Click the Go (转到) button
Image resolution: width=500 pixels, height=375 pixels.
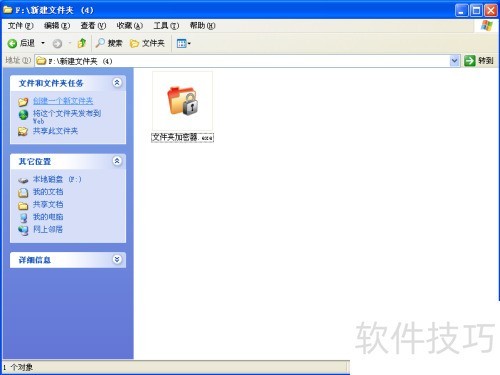479,61
